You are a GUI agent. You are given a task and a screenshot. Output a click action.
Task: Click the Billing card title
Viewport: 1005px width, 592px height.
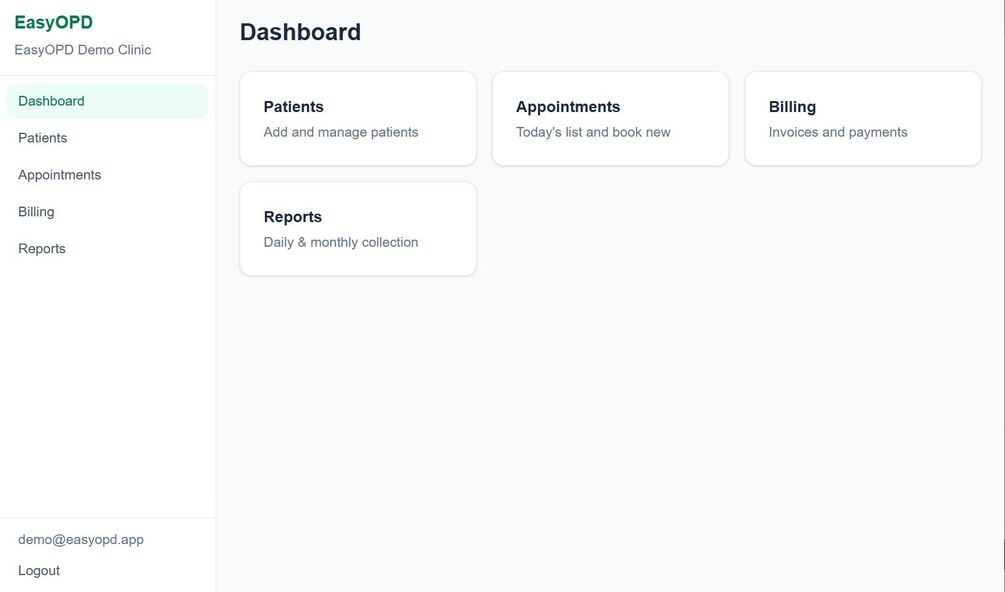click(792, 107)
